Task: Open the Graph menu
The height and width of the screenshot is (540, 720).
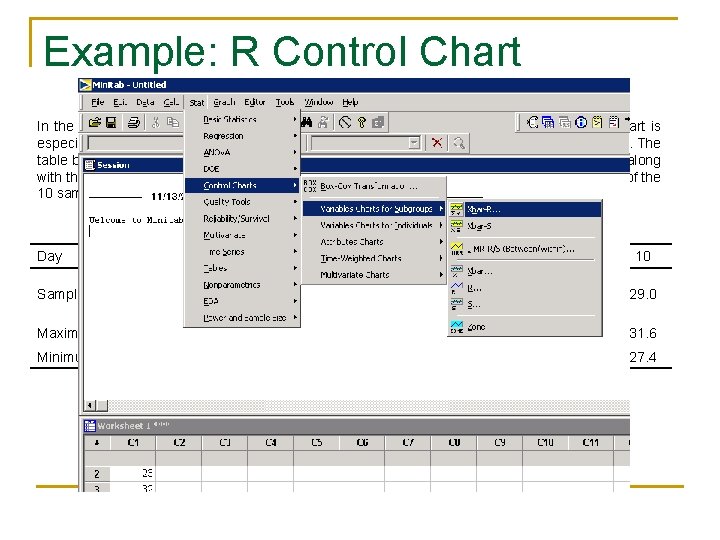Action: pos(224,102)
